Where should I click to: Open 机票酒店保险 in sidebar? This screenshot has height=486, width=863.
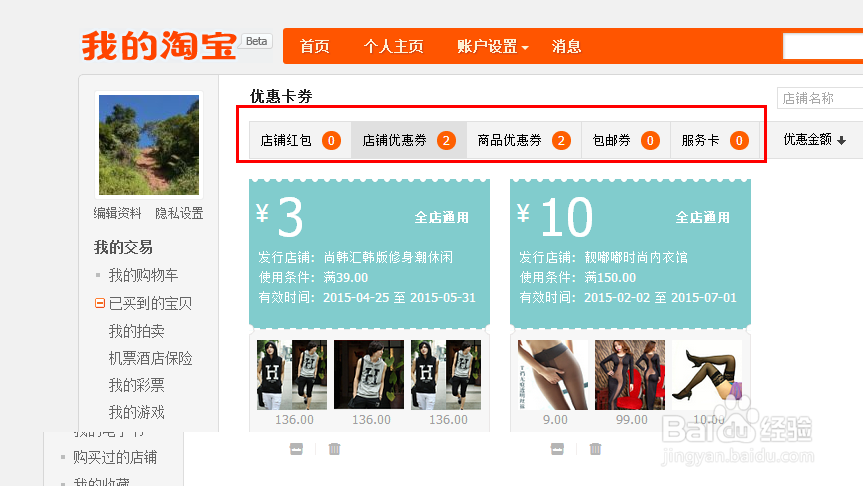(x=150, y=358)
